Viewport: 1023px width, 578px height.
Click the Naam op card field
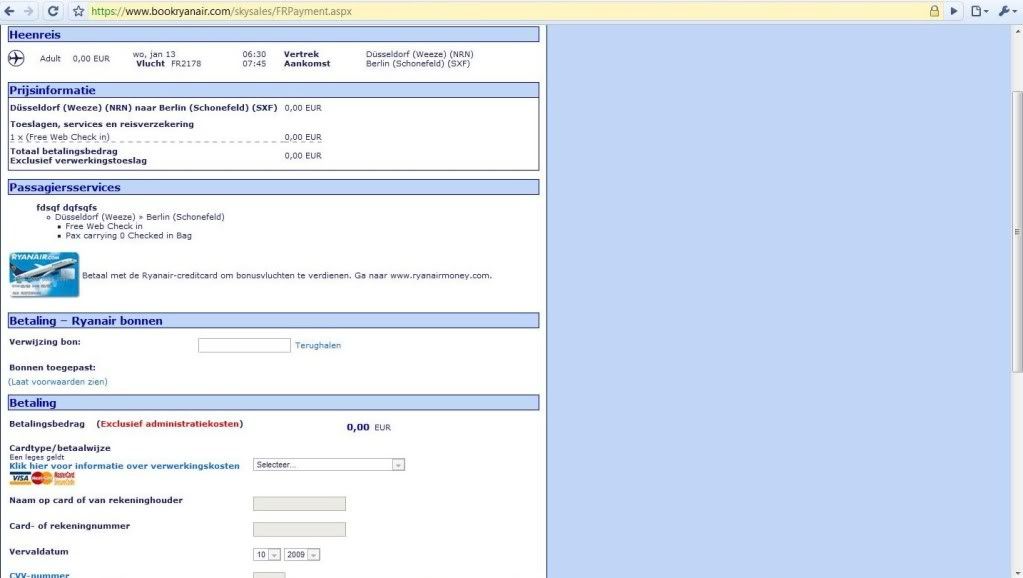[x=299, y=504]
